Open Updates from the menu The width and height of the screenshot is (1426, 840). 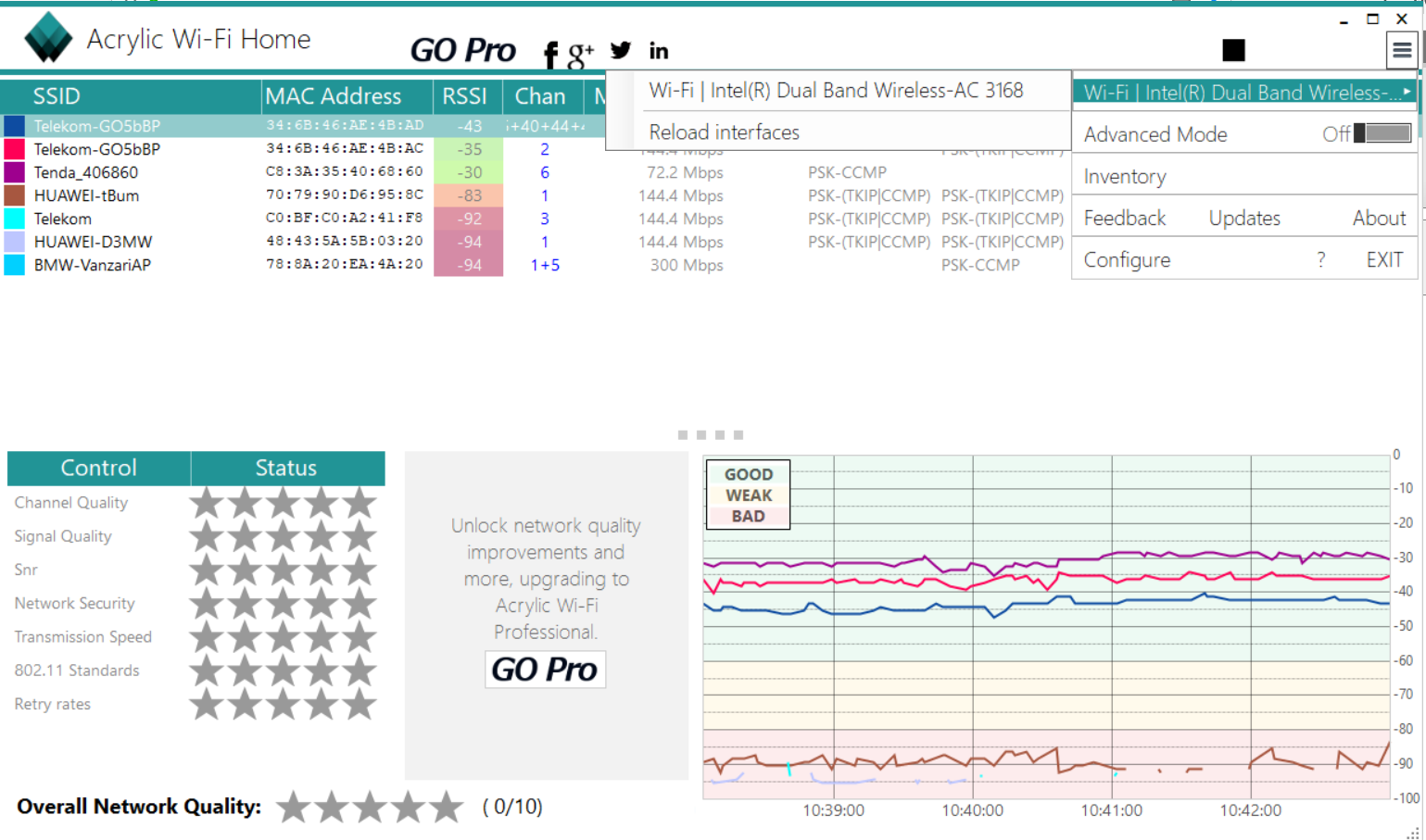pos(1244,218)
